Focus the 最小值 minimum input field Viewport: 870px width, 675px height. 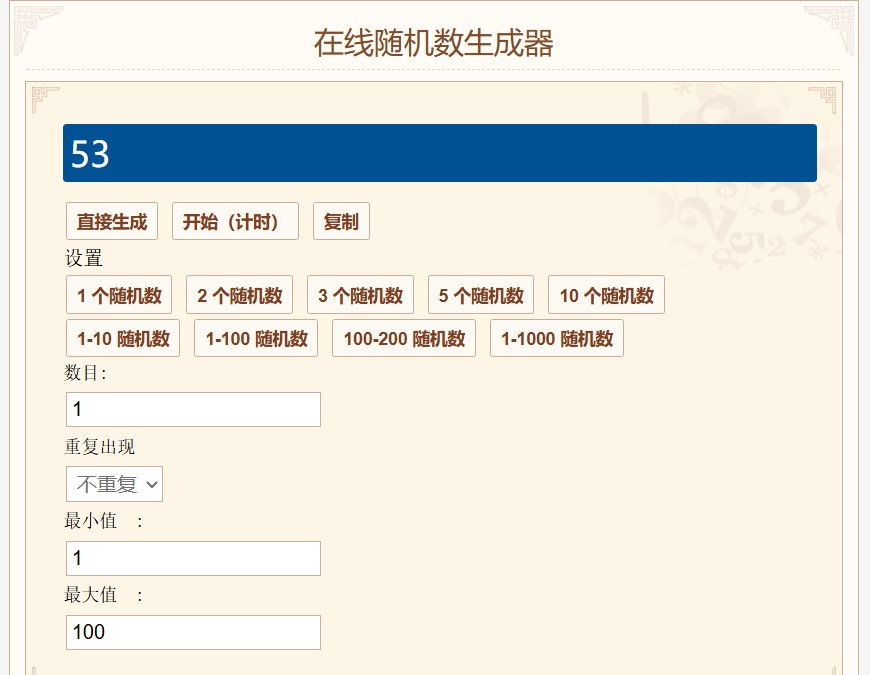pyautogui.click(x=193, y=558)
